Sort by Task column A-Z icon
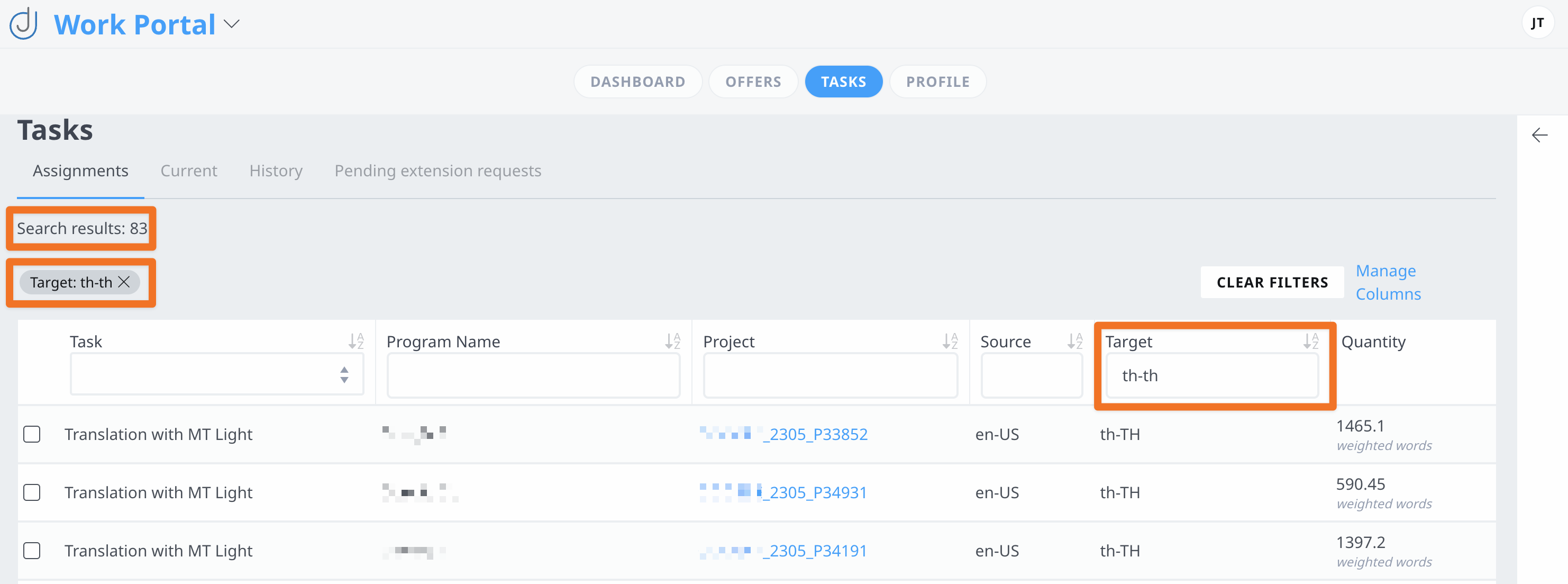The height and width of the screenshot is (584, 1568). [x=356, y=342]
